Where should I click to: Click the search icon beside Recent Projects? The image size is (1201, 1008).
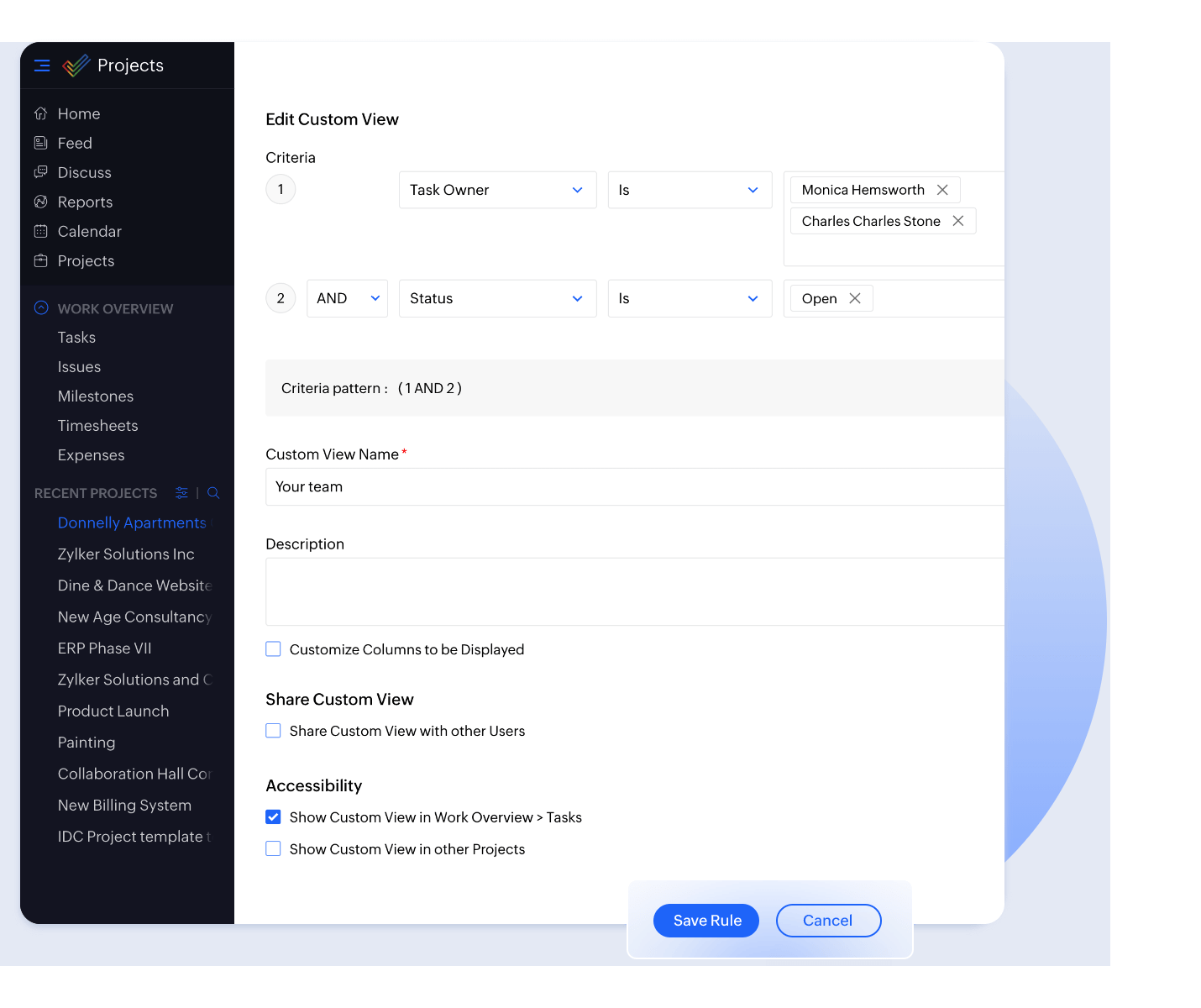pyautogui.click(x=212, y=493)
